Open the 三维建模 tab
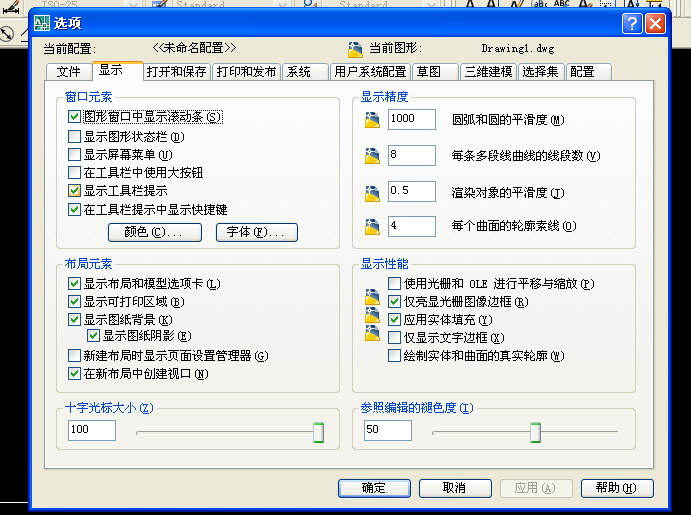Screen dimensions: 691x515 pos(488,72)
